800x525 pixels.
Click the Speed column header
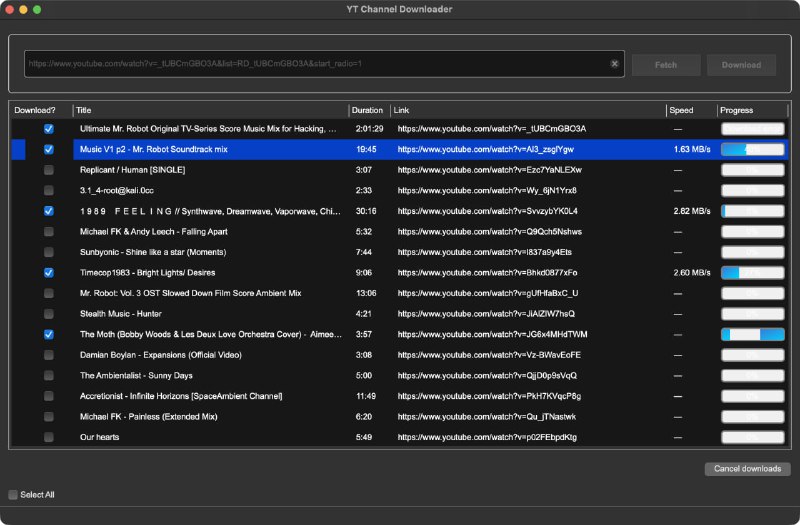click(x=691, y=110)
